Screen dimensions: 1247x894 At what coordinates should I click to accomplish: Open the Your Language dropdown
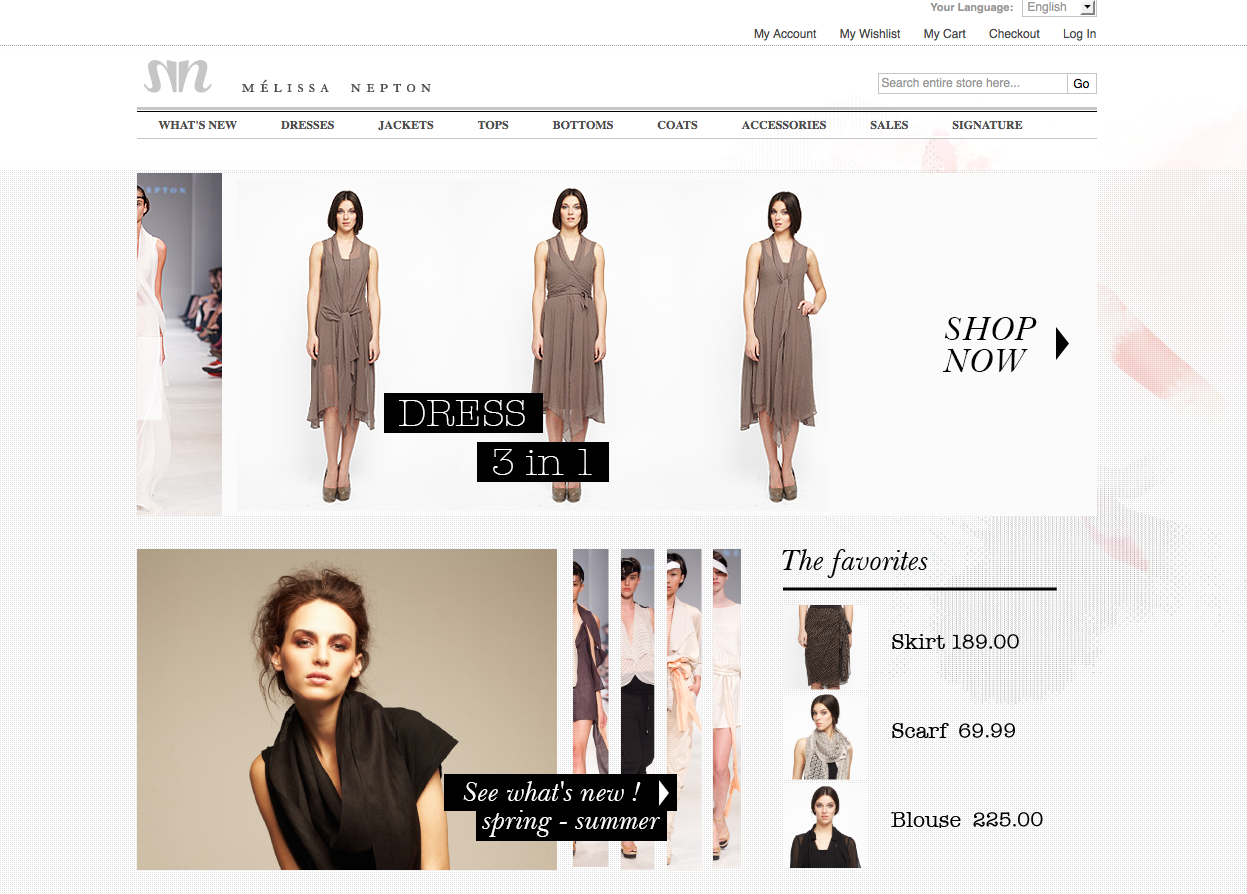1059,8
